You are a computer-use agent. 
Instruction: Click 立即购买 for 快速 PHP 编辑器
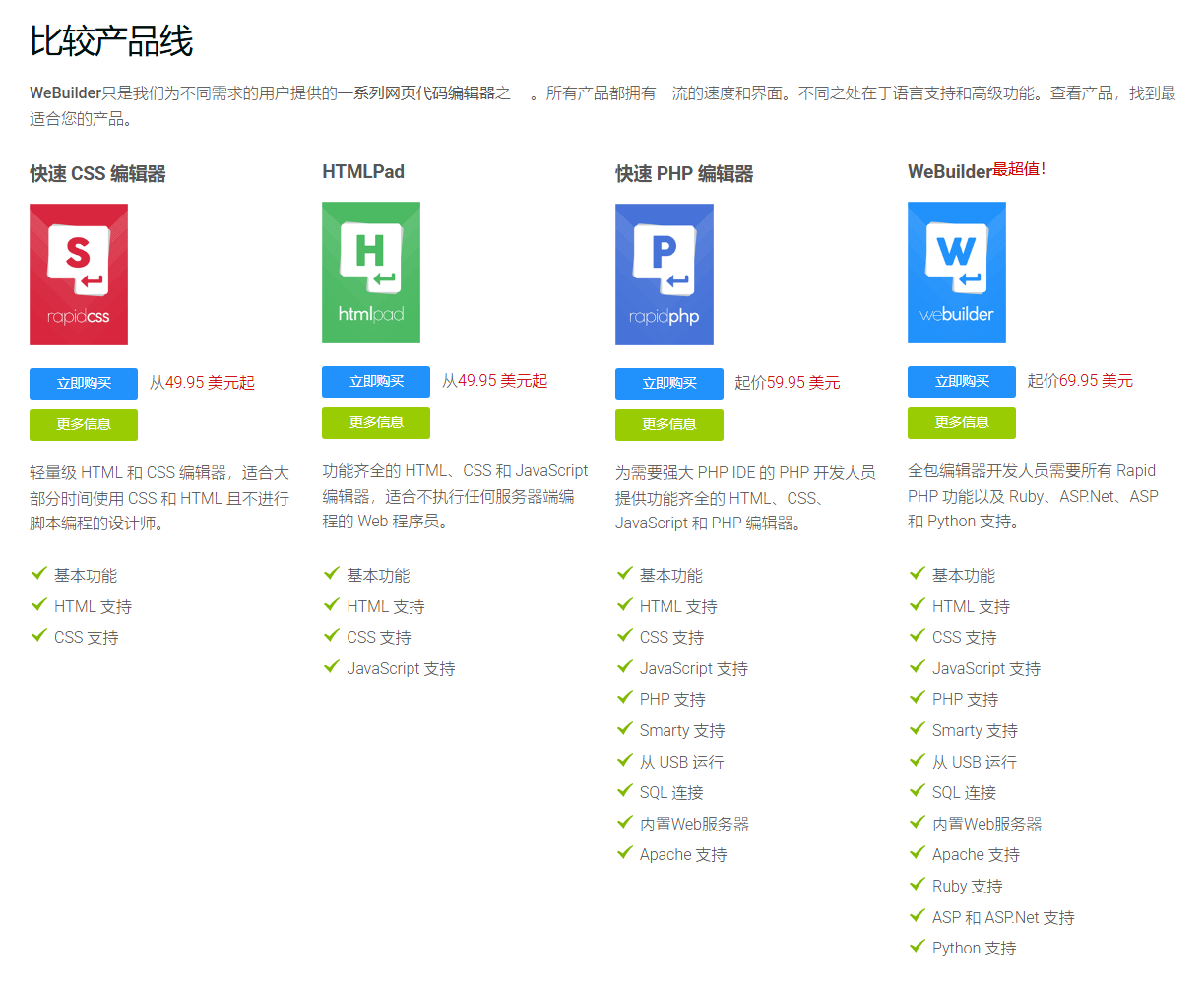(669, 384)
